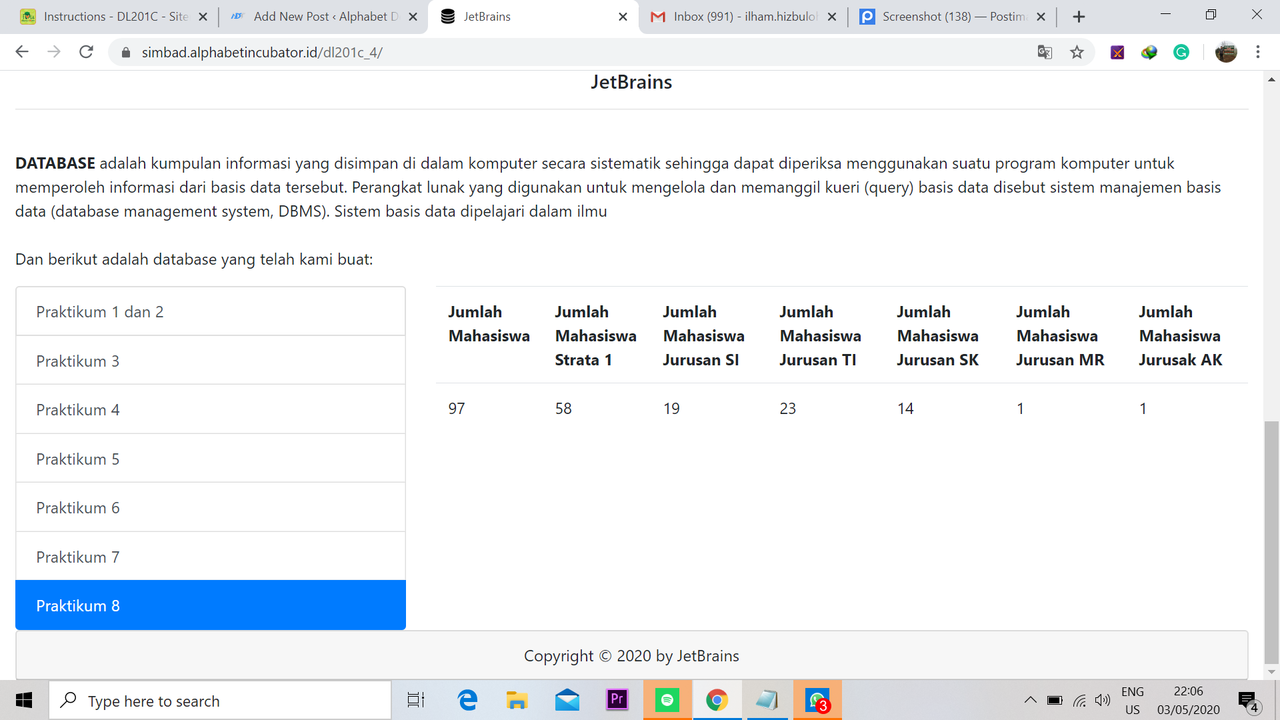Open the volume speaker icon
The width and height of the screenshot is (1280, 720).
tap(1103, 700)
